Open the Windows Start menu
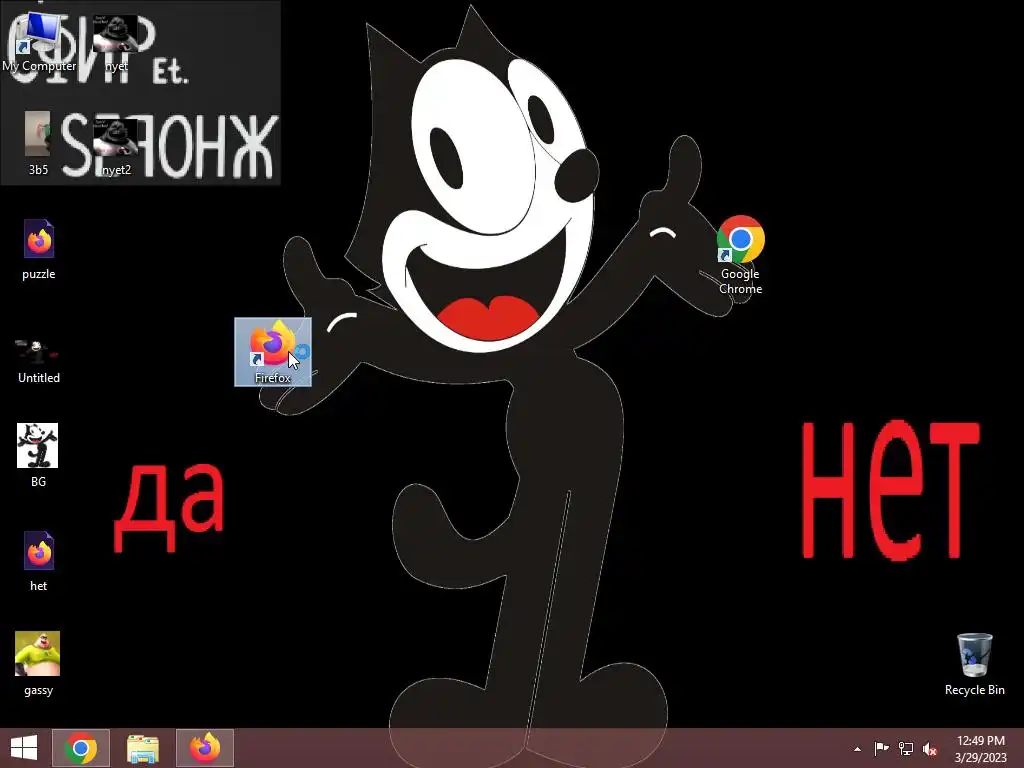1024x768 pixels. (x=24, y=748)
